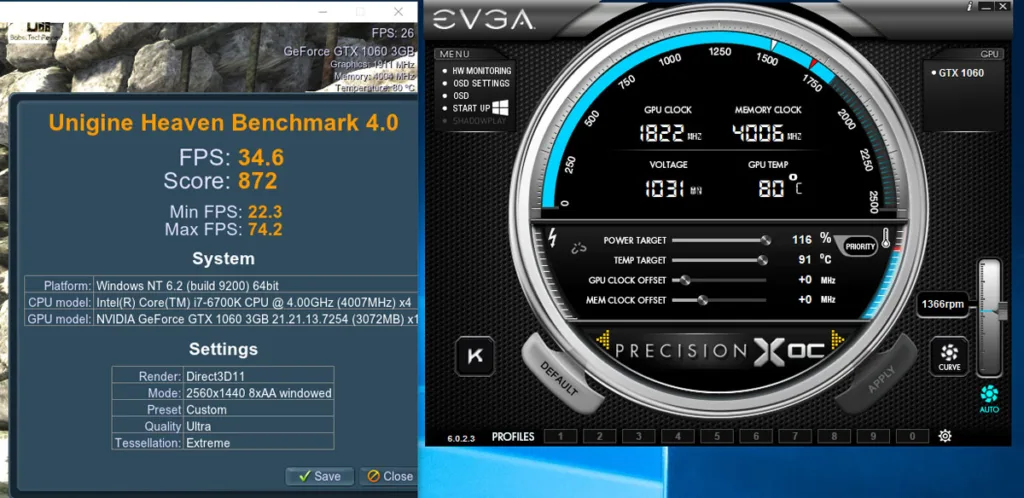Click the K-Boost icon button
Viewport: 1024px width, 498px height.
(x=475, y=356)
